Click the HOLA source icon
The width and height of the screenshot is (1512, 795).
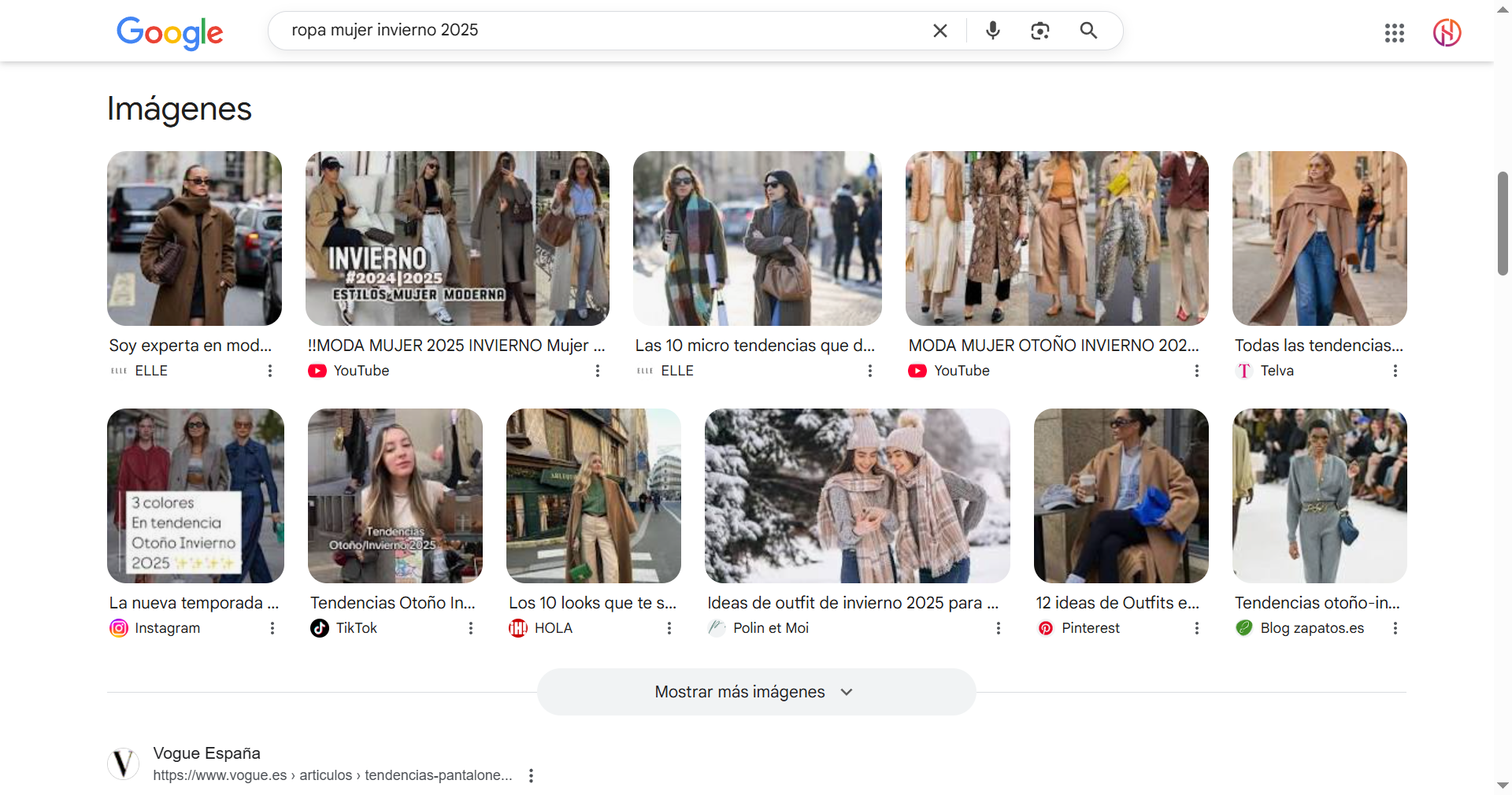click(x=518, y=628)
